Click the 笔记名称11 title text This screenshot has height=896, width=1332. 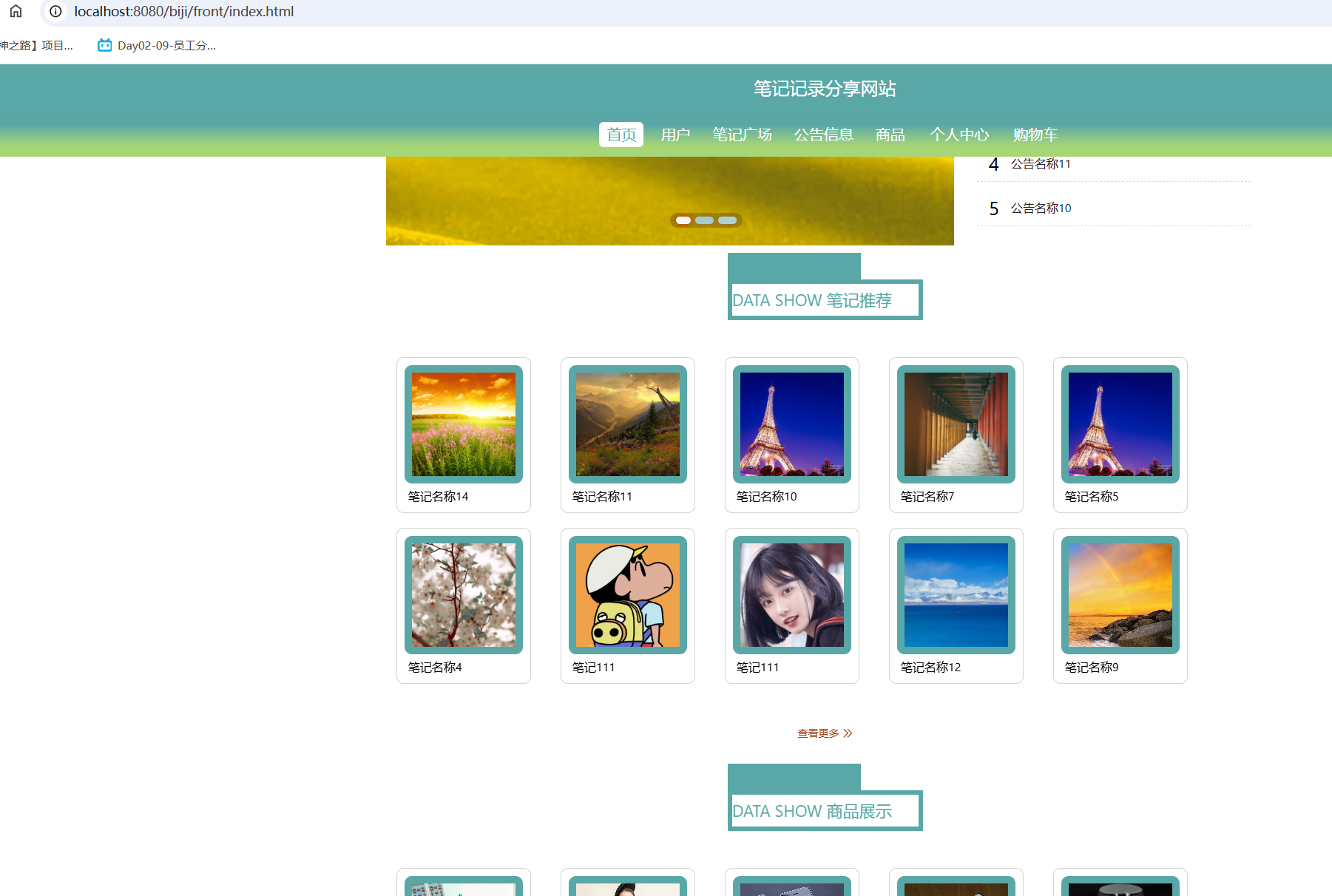[x=602, y=497]
